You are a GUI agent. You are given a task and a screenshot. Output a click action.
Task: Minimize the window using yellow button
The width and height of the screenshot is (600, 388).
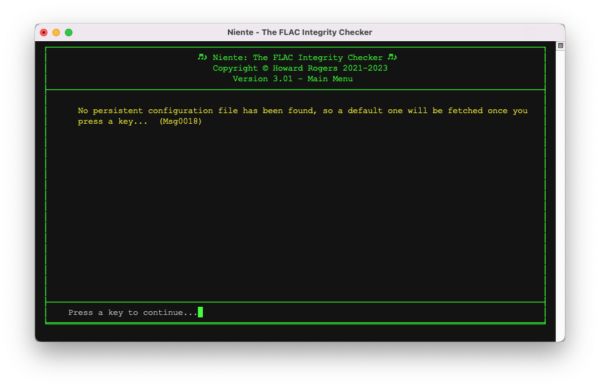click(56, 33)
